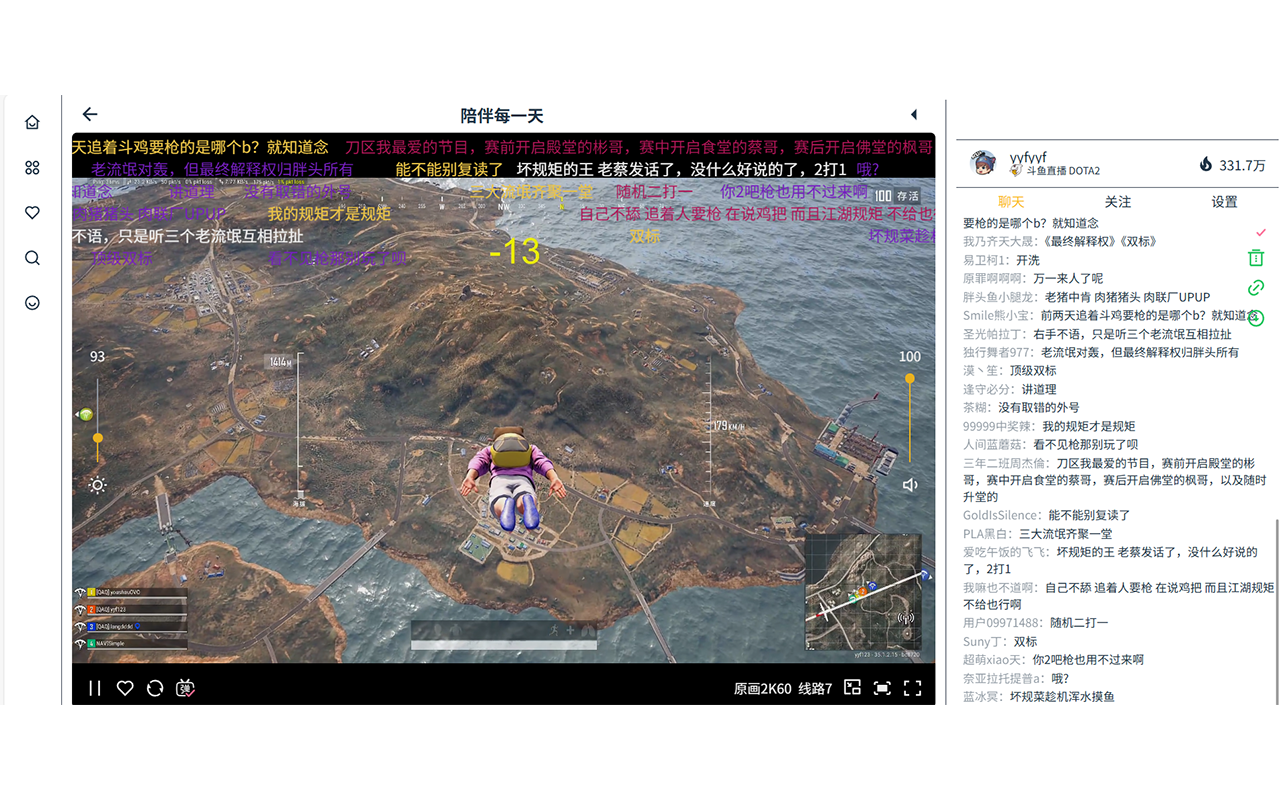Click chat username 胖头鱼小腿龙
Screen dimensions: 1280x800
(x=1000, y=297)
